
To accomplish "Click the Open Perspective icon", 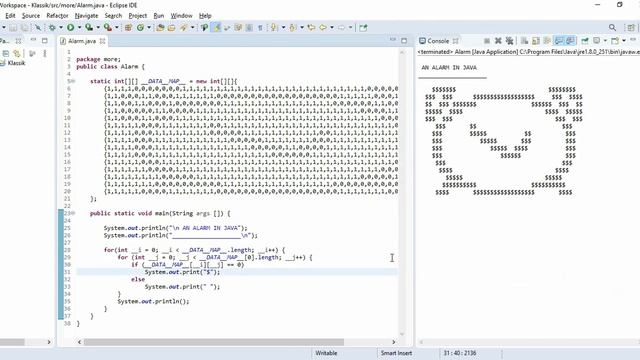I will [x=631, y=27].
